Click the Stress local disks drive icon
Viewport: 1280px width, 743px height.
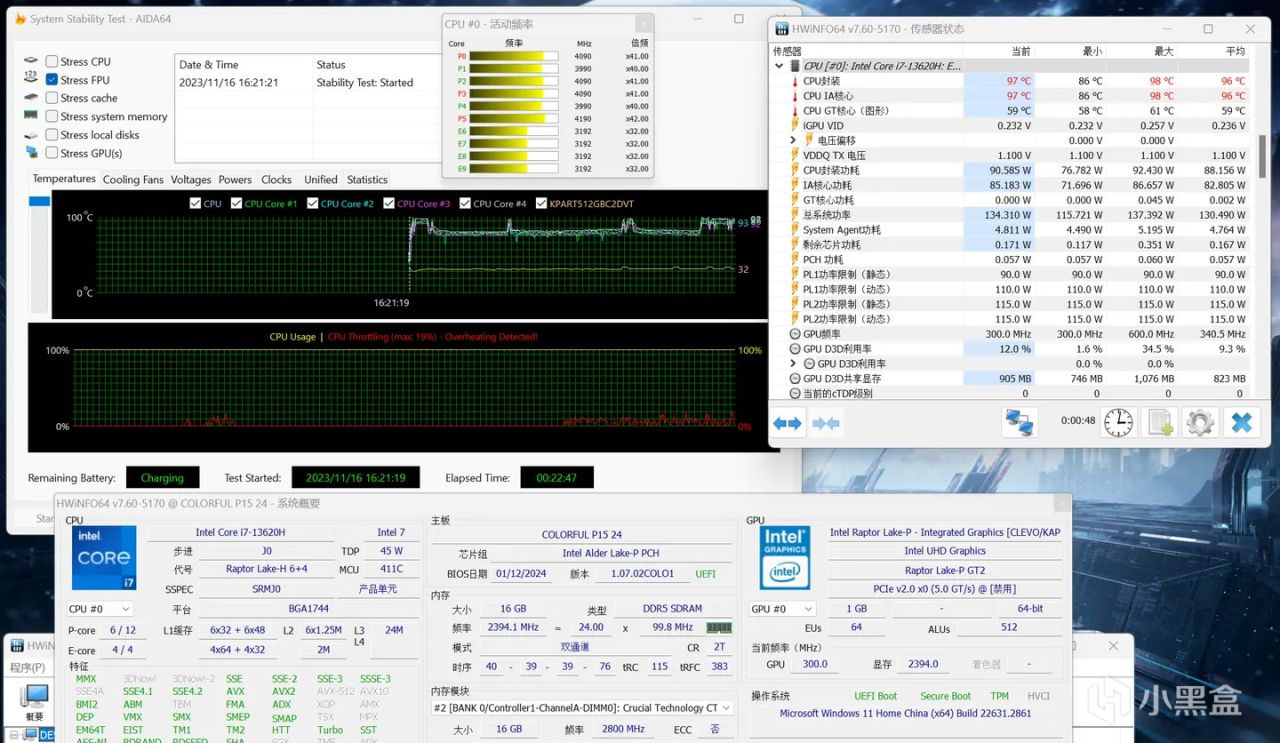(31, 135)
